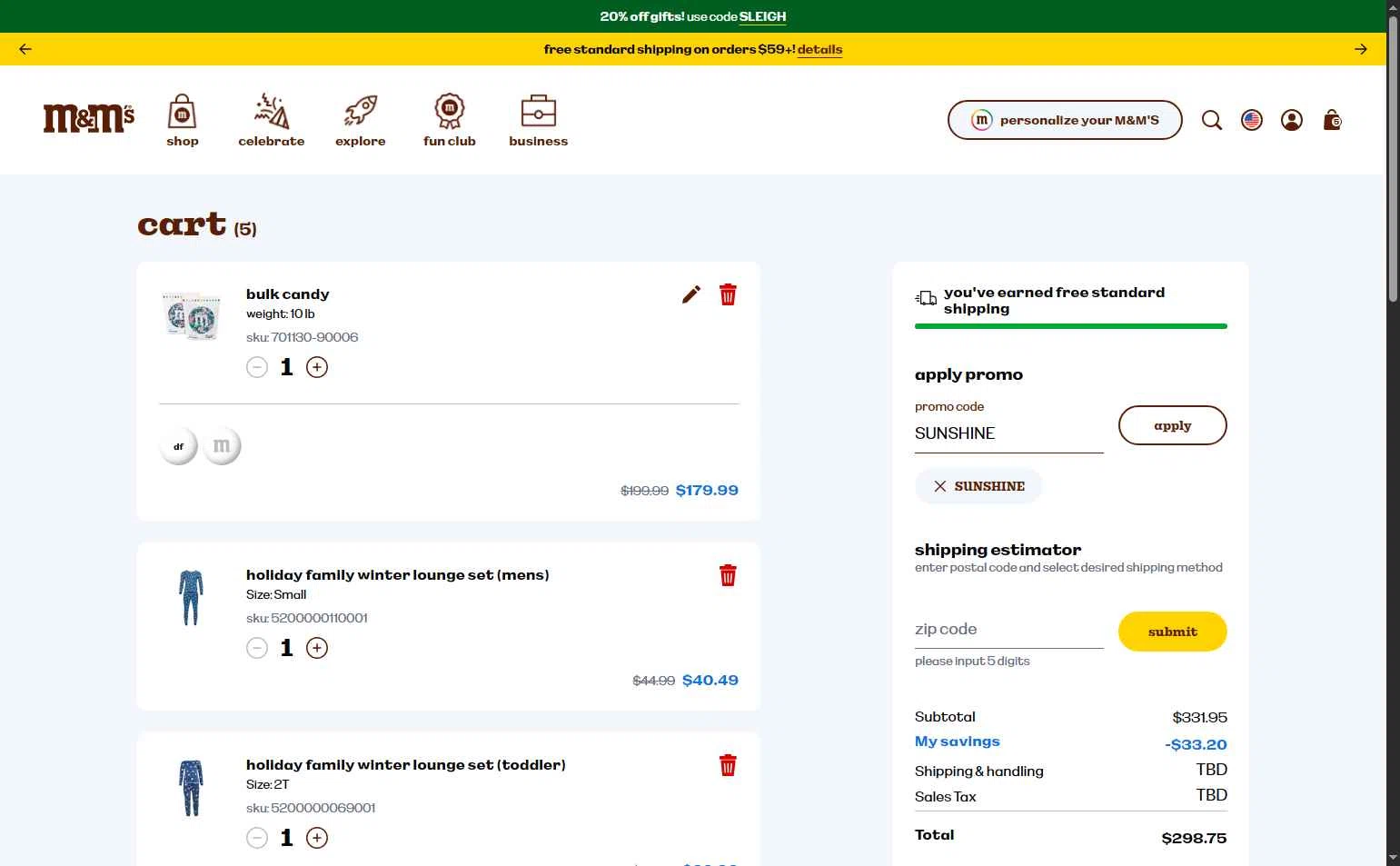This screenshot has width=1400, height=866.
Task: Click scrollbar up arrow
Action: (1393, 7)
